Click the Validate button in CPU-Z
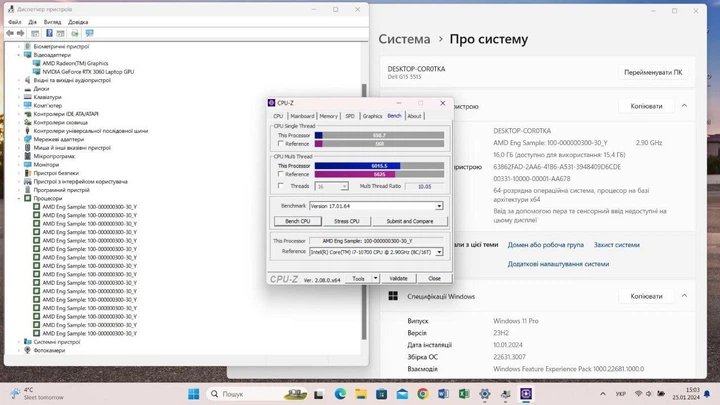Screen dimensions: 720x405 coord(398,278)
